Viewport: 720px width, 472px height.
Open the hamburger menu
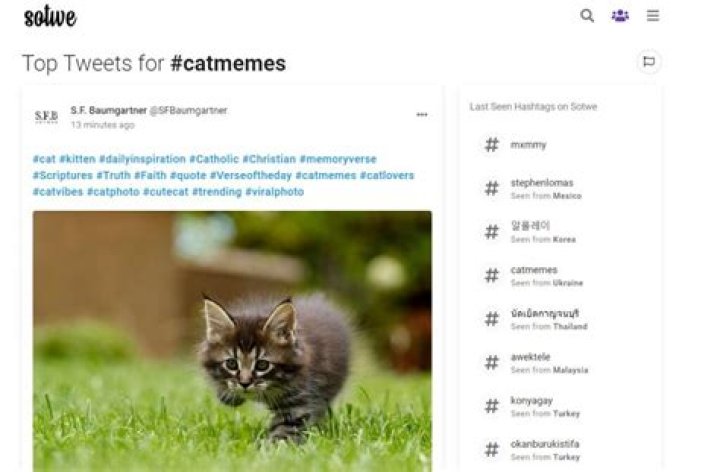click(x=653, y=16)
